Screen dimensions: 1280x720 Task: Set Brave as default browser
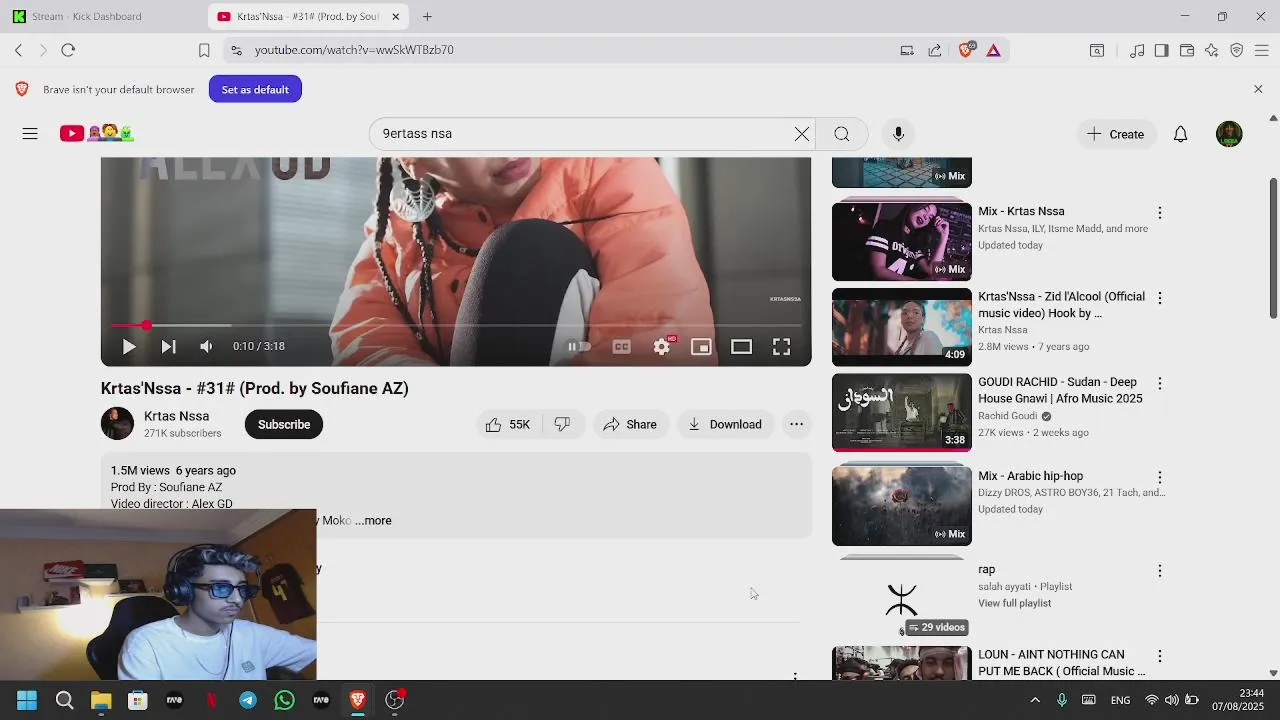255,90
